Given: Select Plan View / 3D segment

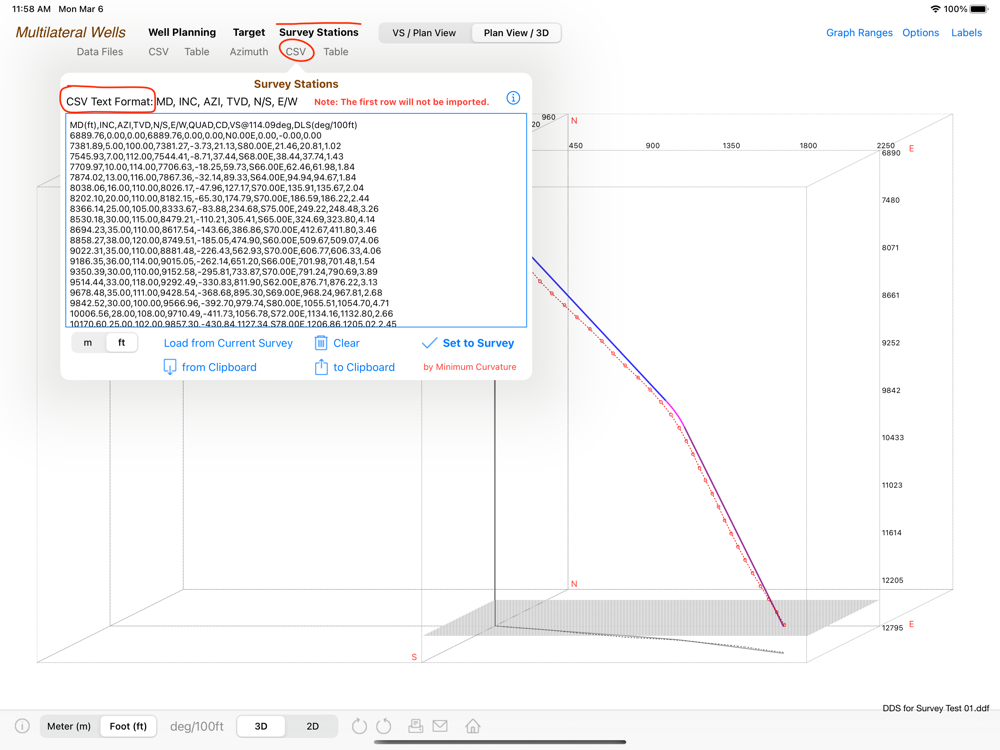Looking at the screenshot, I should pyautogui.click(x=516, y=33).
